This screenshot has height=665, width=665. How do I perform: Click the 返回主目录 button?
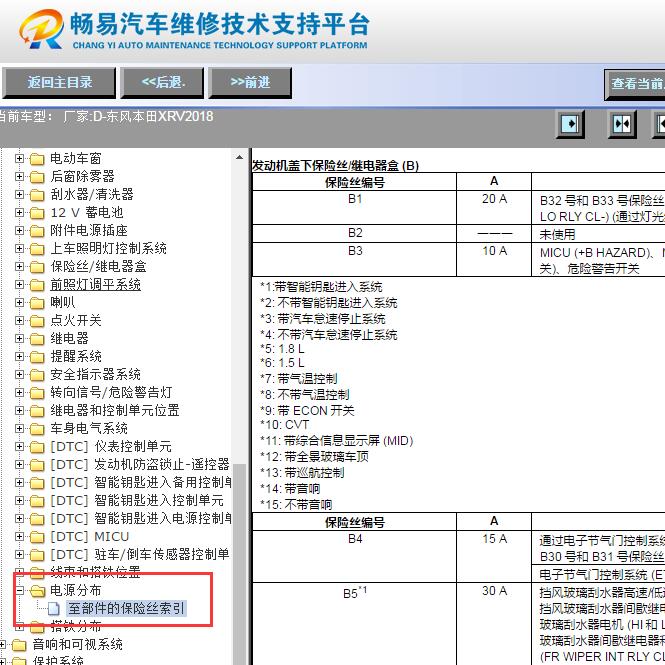pos(59,82)
